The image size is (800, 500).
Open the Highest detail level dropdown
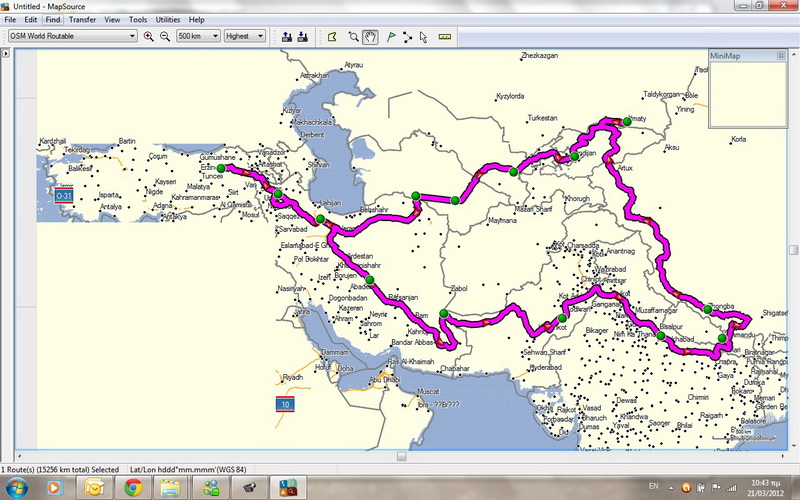tap(244, 36)
